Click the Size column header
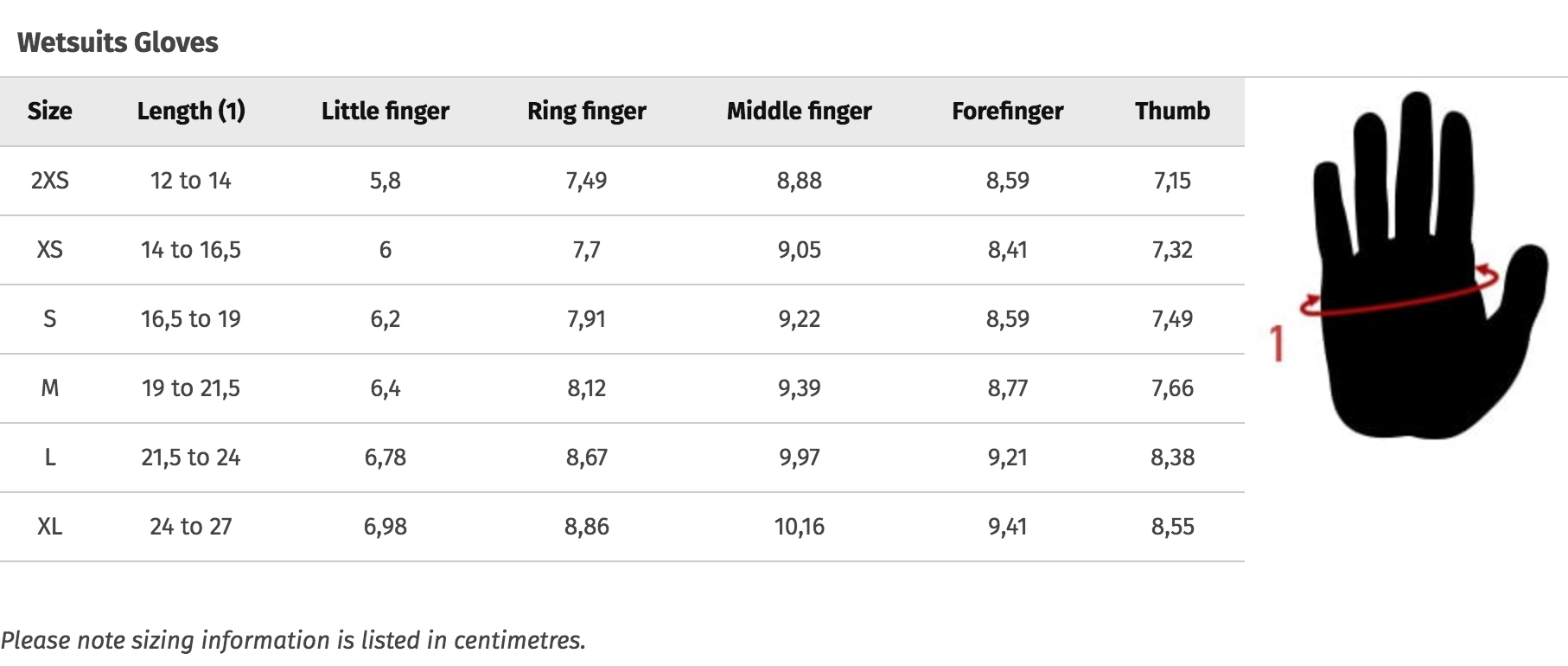 (49, 112)
